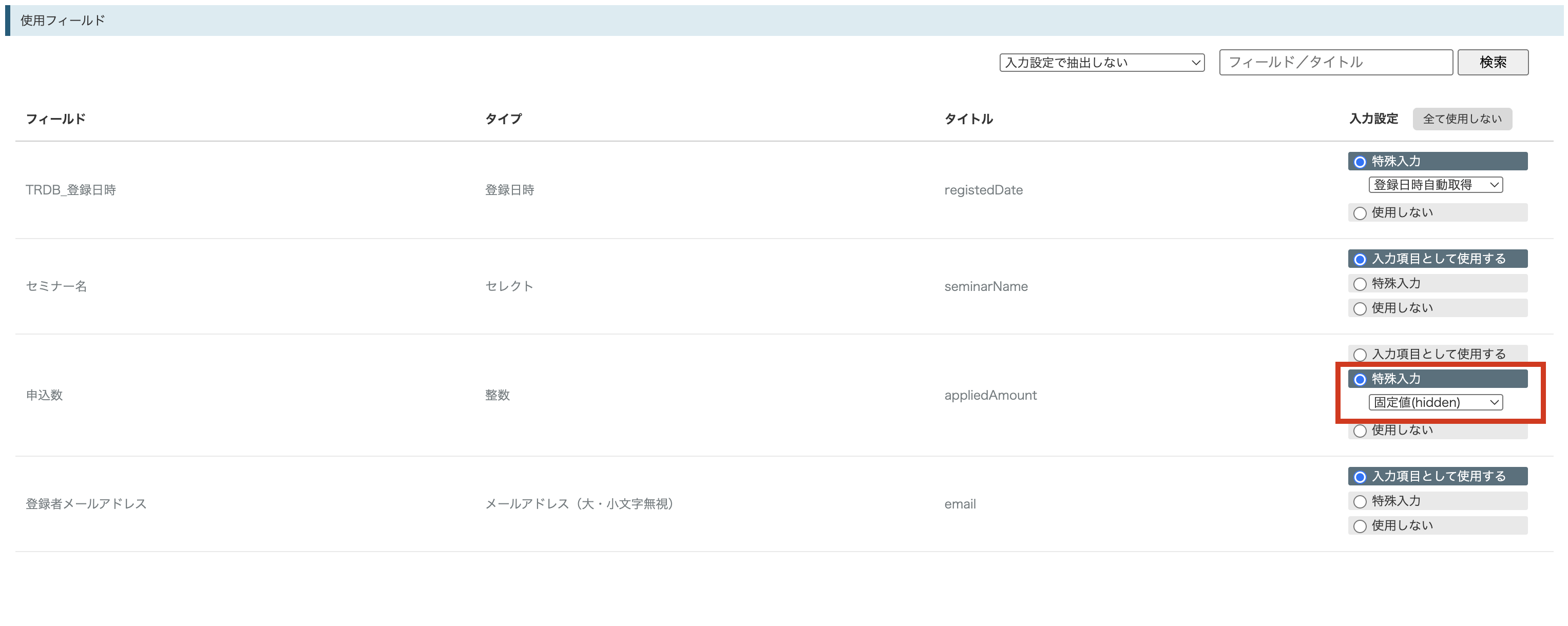The height and width of the screenshot is (626, 1568).
Task: Click the TRDB_登録日時 field name
Action: [71, 190]
